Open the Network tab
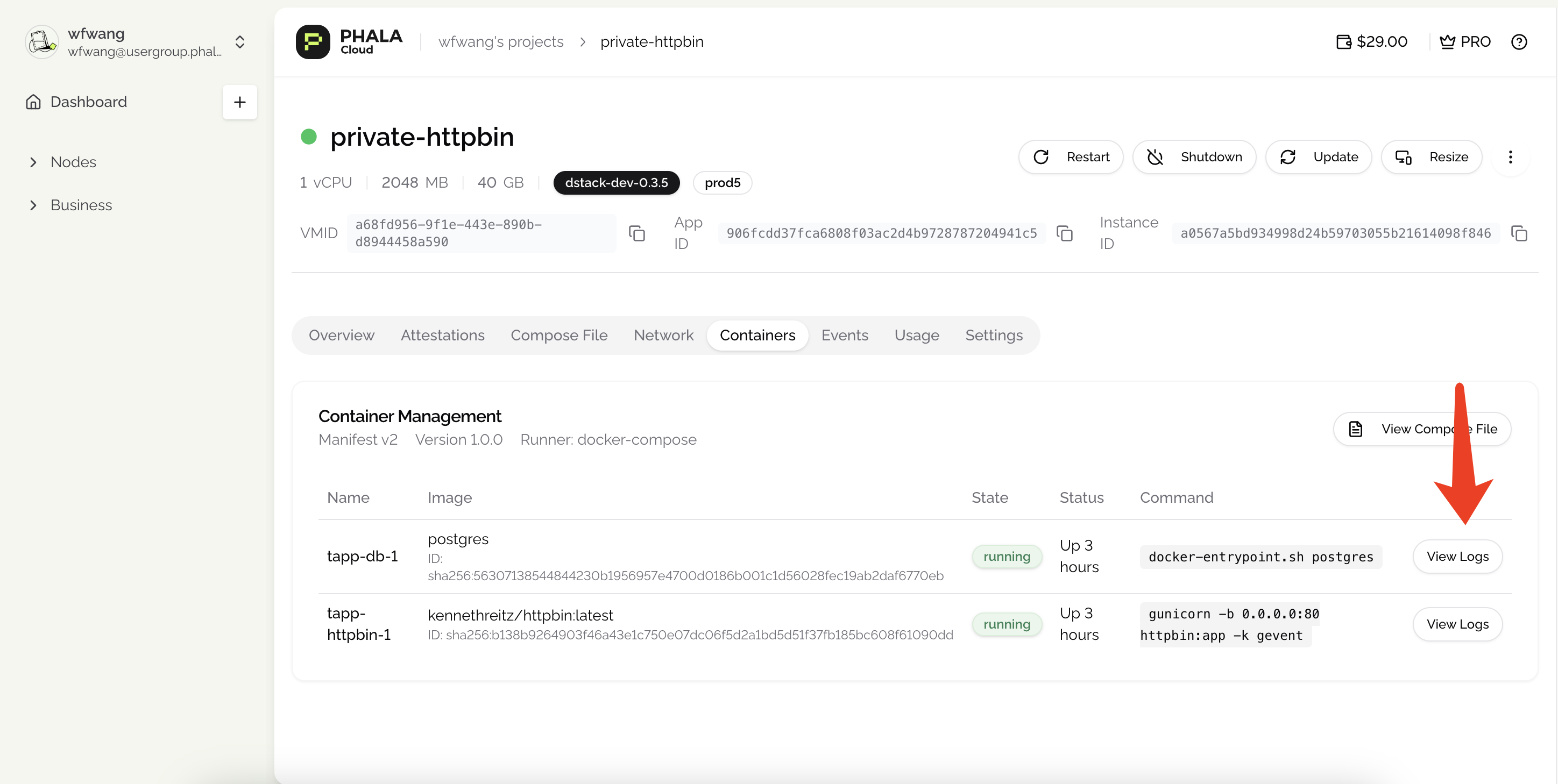Screen dimensions: 1558x784 pos(663,336)
